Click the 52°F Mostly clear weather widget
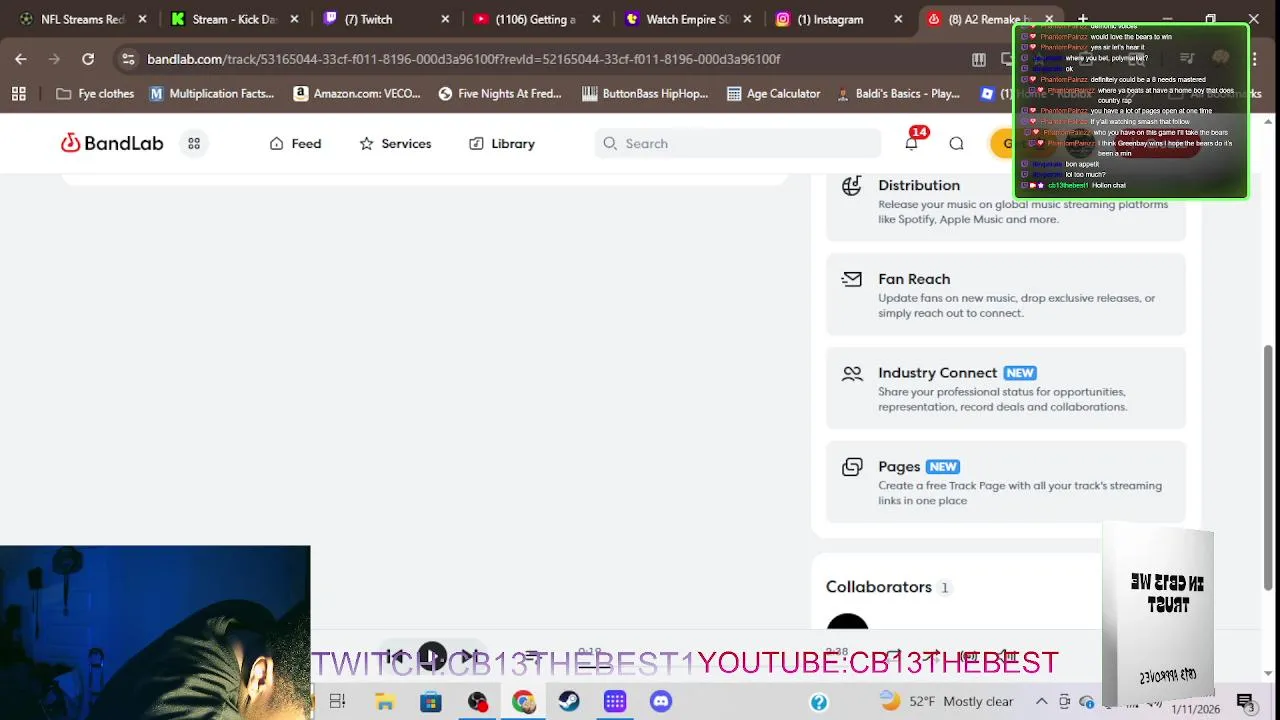Viewport: 1280px width, 720px height. tap(946, 701)
